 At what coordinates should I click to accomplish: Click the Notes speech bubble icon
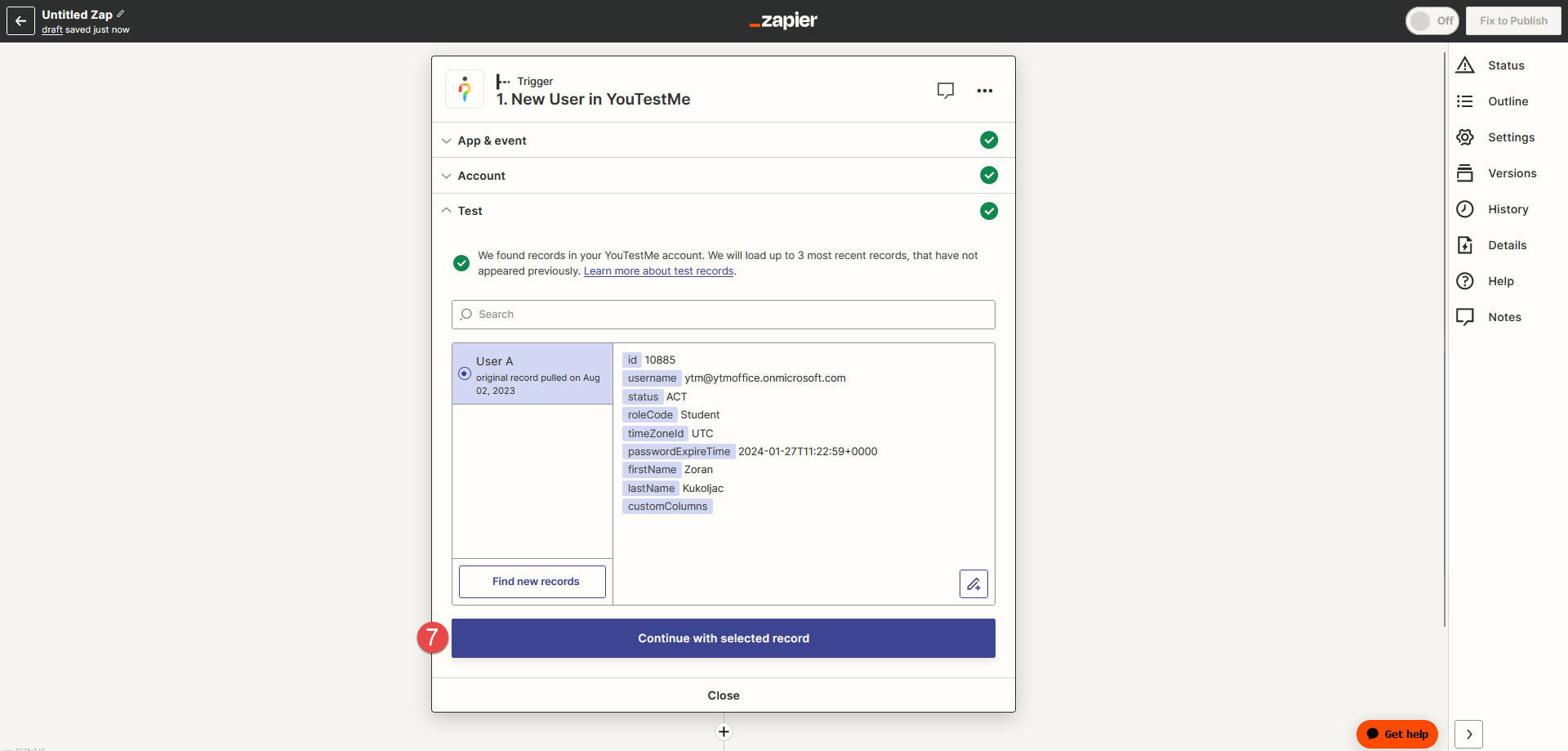tap(1465, 317)
